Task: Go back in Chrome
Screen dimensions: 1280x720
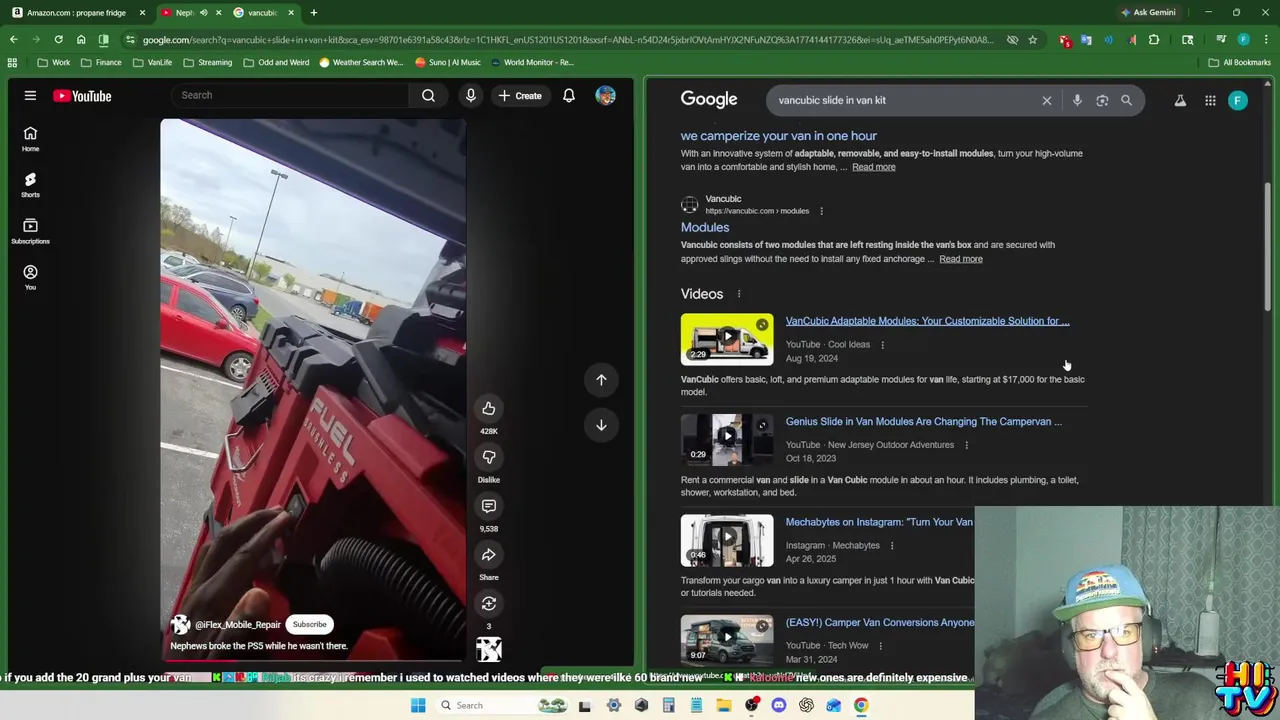Action: (14, 40)
